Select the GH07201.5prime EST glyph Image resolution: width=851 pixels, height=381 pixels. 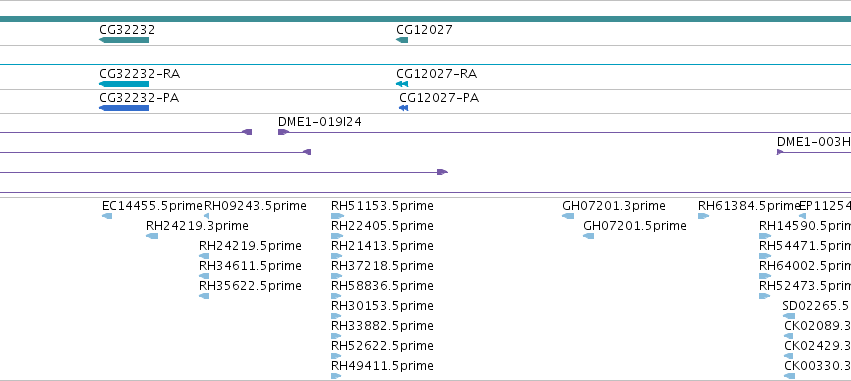[x=588, y=236]
